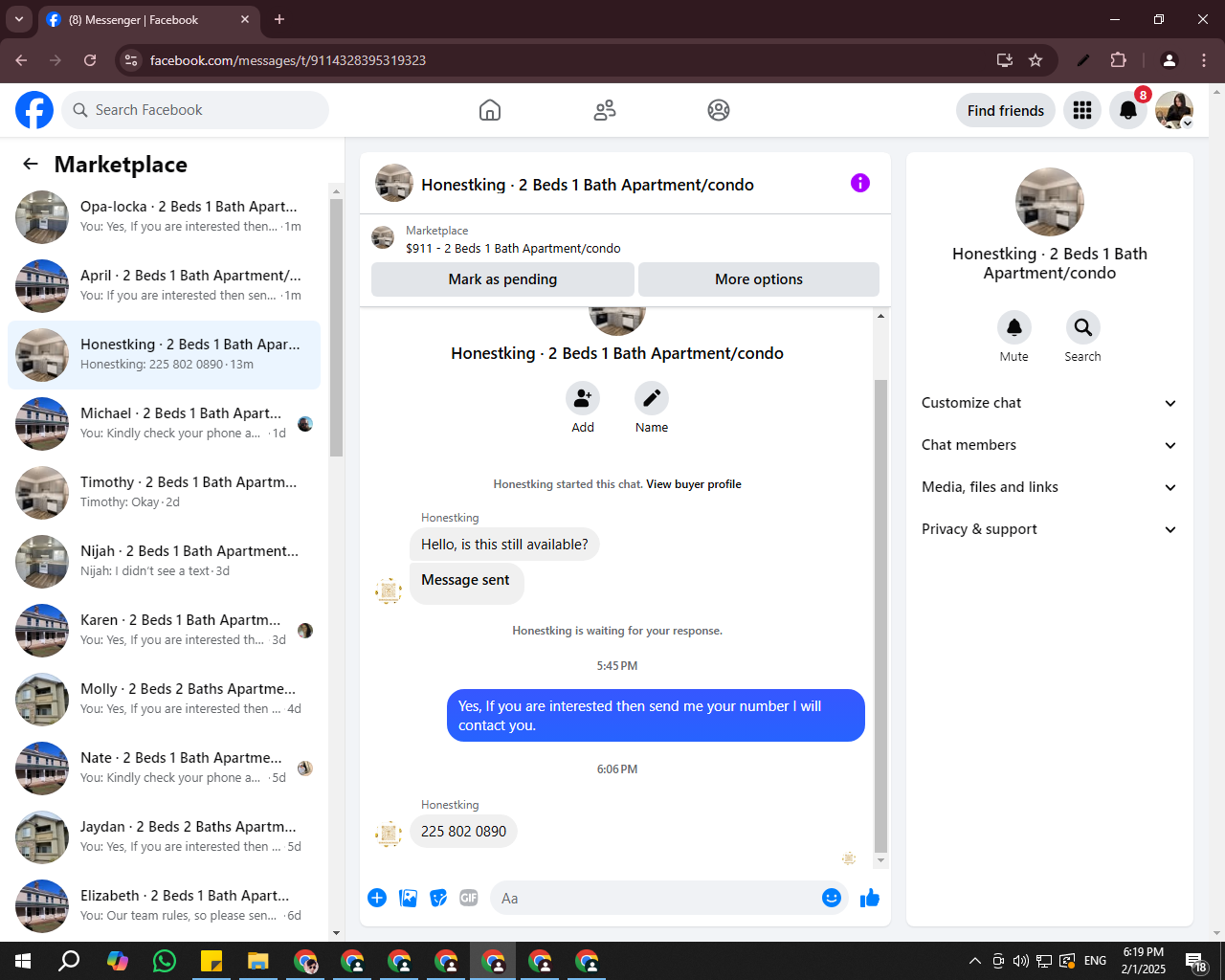Open Chrome three-dot menu

coord(1204,60)
